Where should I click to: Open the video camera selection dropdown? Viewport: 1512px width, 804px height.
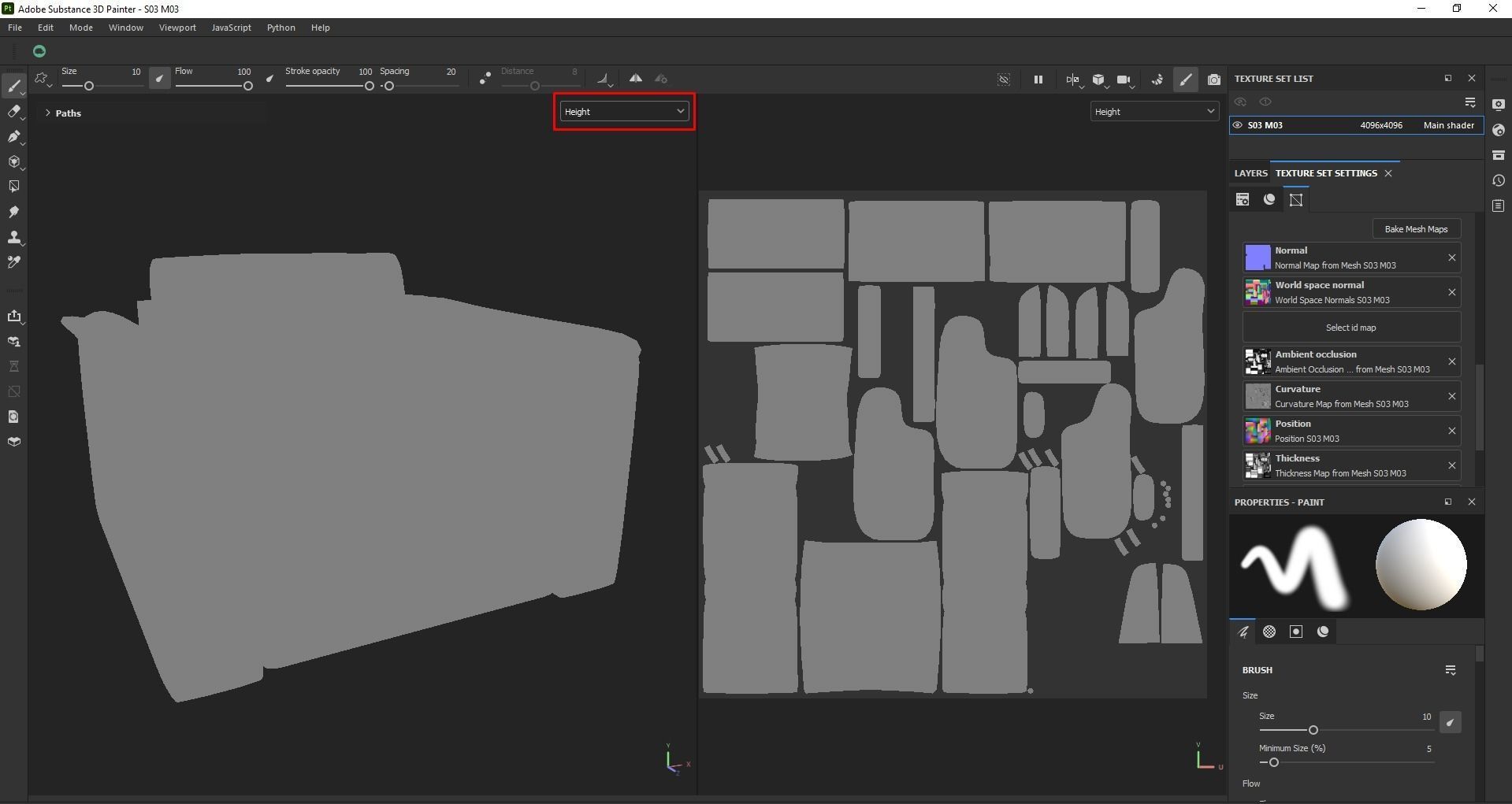pyautogui.click(x=1125, y=80)
